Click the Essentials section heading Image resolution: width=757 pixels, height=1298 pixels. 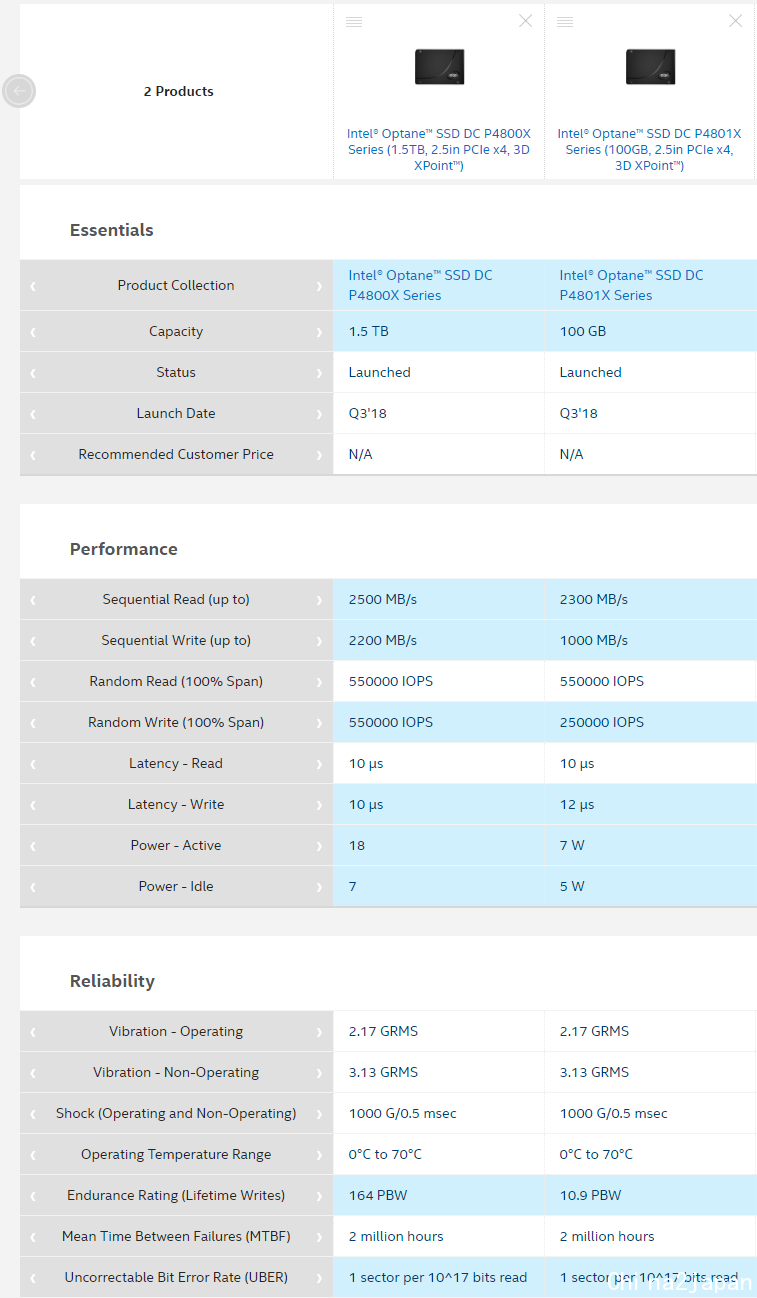pos(112,230)
